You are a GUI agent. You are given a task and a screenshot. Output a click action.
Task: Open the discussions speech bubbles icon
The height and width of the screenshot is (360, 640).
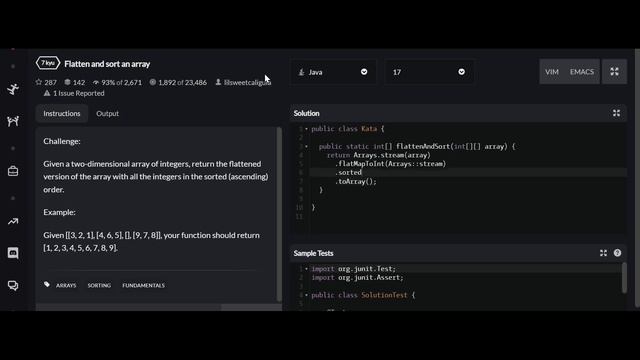click(x=13, y=285)
